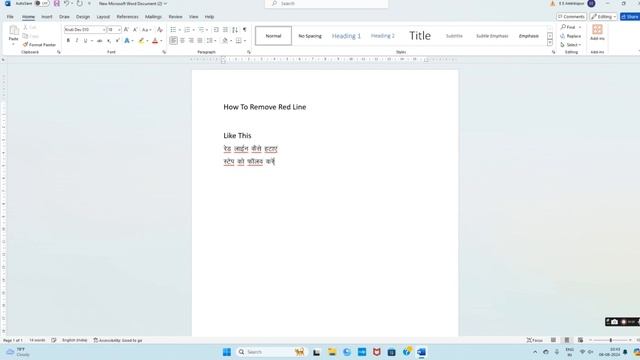Select Align Left

coord(173,40)
